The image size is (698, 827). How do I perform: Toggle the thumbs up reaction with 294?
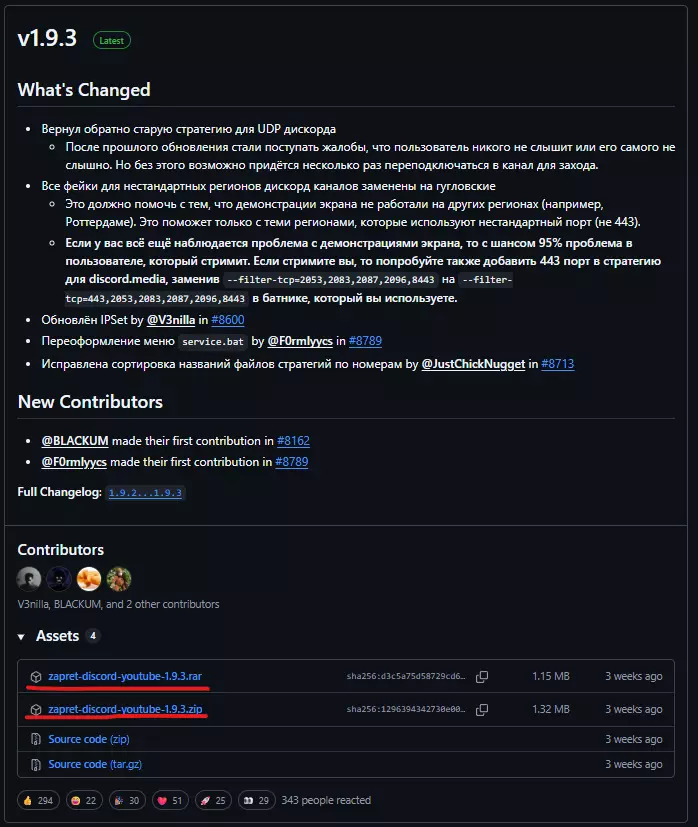tap(38, 800)
